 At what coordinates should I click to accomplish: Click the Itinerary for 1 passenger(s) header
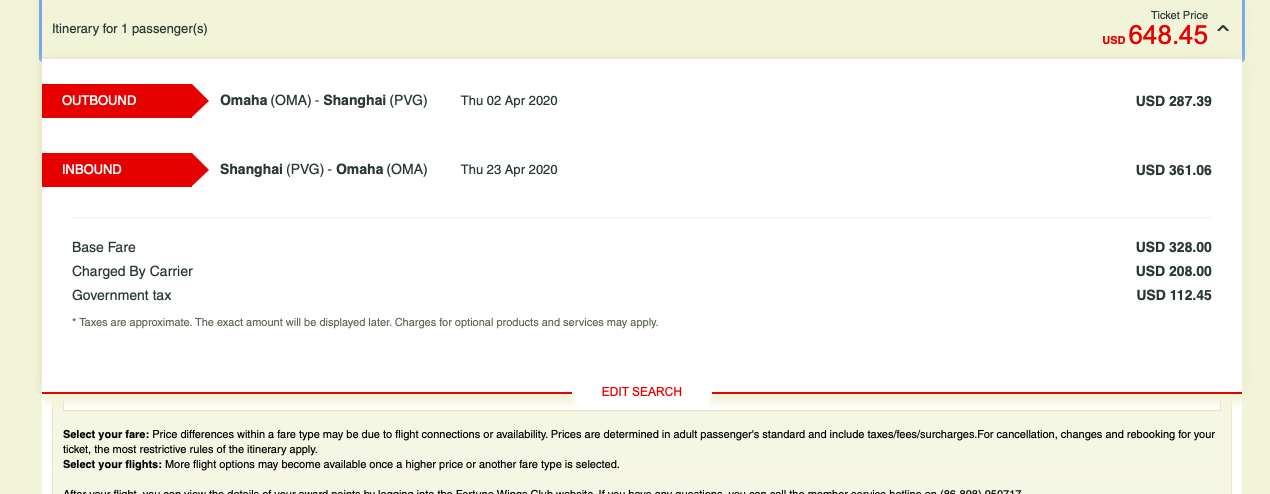point(129,29)
